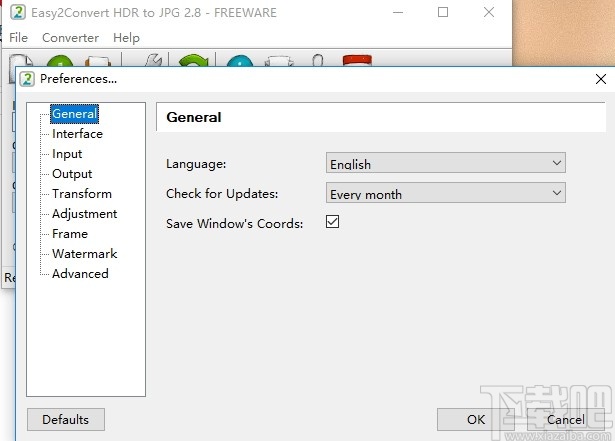Show the Watermark settings
The width and height of the screenshot is (615, 441).
pyautogui.click(x=85, y=254)
